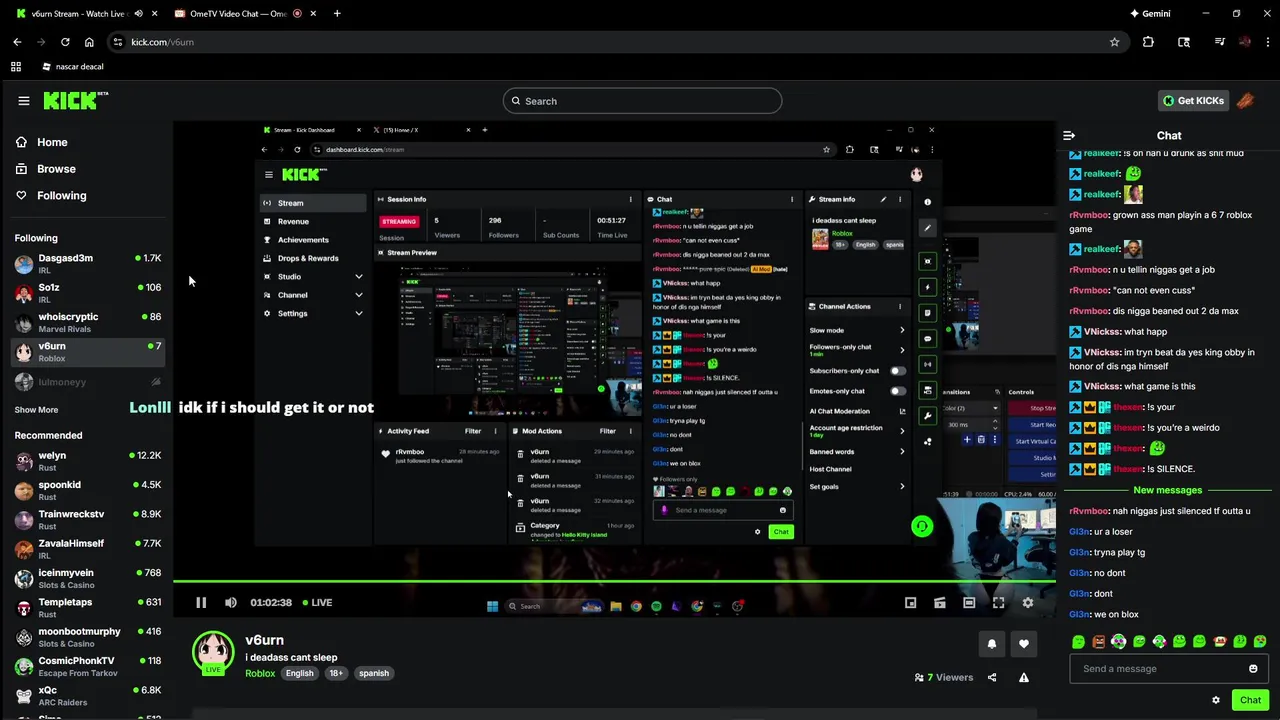Open the Roblox category link
1280x720 pixels.
(260, 674)
